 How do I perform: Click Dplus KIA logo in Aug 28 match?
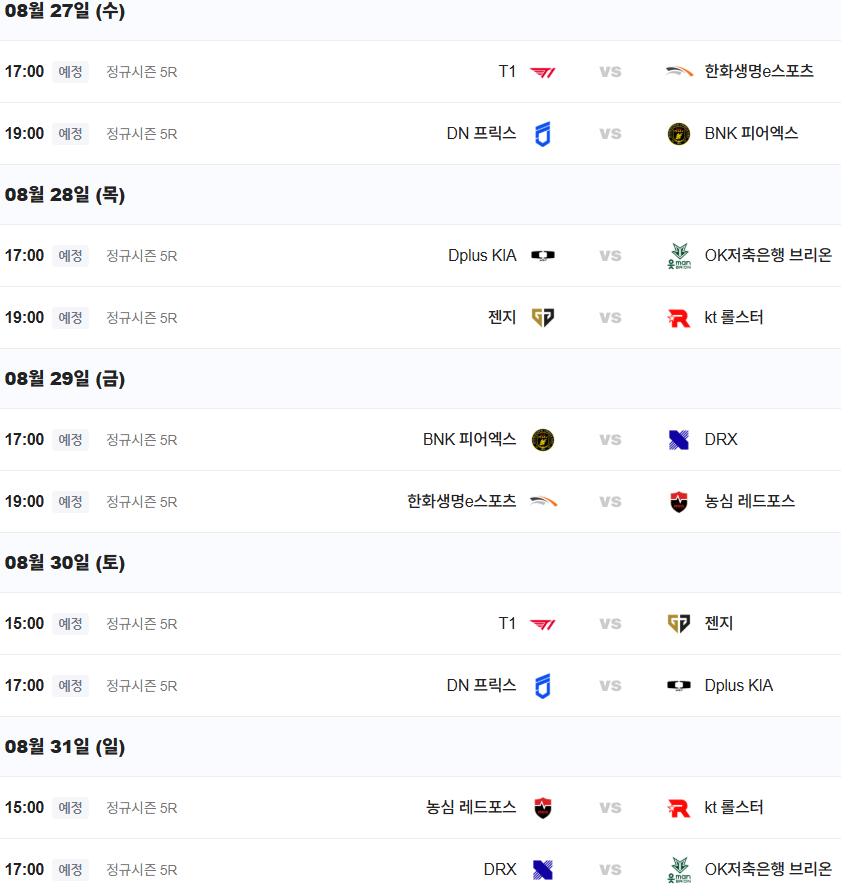pyautogui.click(x=542, y=256)
